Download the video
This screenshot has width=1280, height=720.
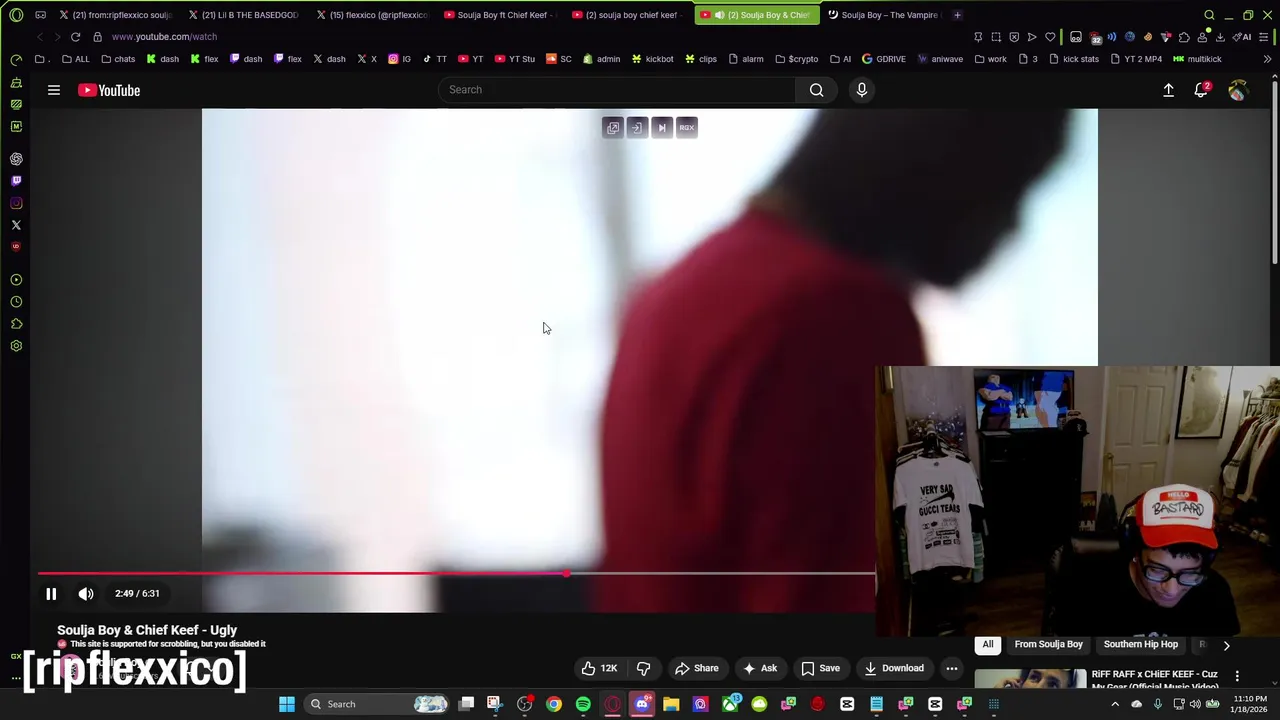tap(893, 668)
